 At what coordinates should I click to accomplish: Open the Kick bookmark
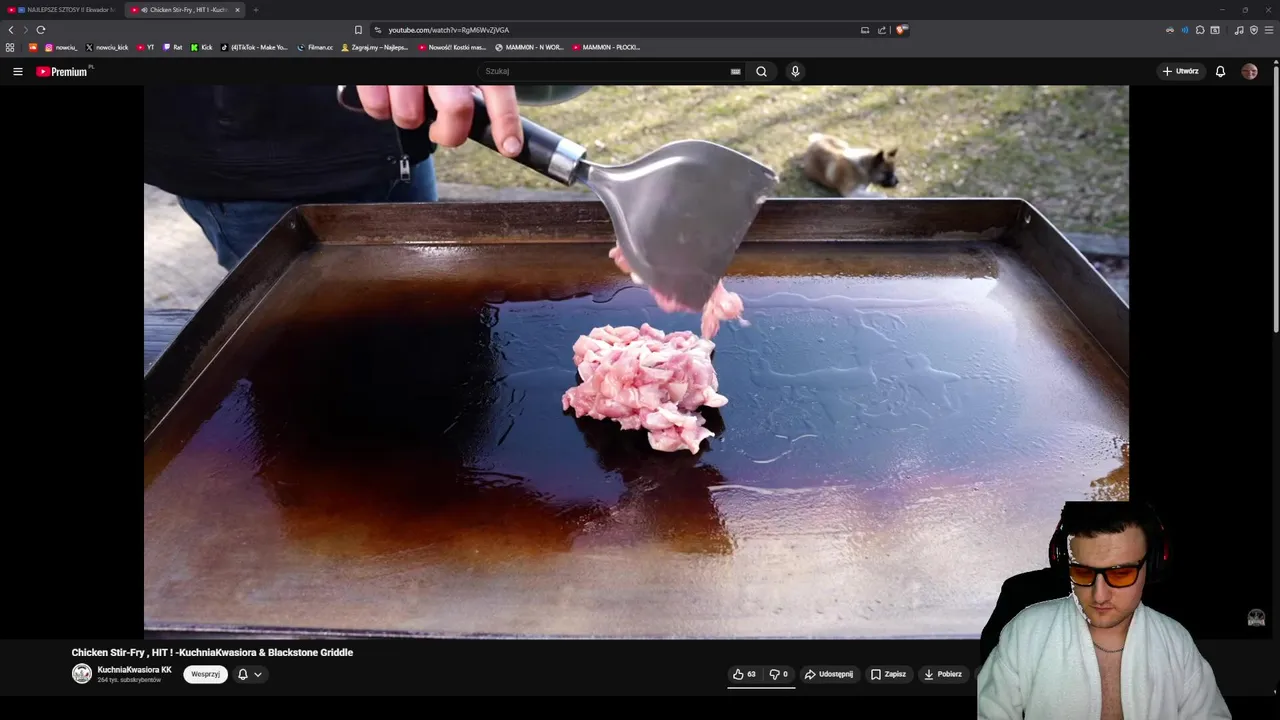(x=202, y=47)
